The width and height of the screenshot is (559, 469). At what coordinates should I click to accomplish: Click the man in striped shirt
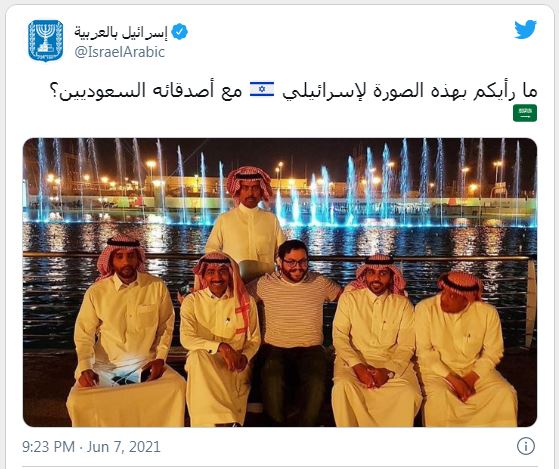(294, 331)
